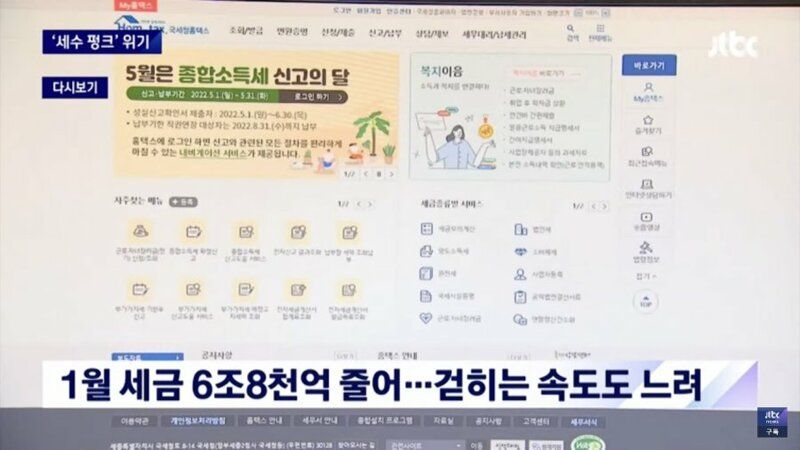Viewport: 800px width, 450px height.
Task: Click the blue 바로가기 button
Action: (x=648, y=64)
